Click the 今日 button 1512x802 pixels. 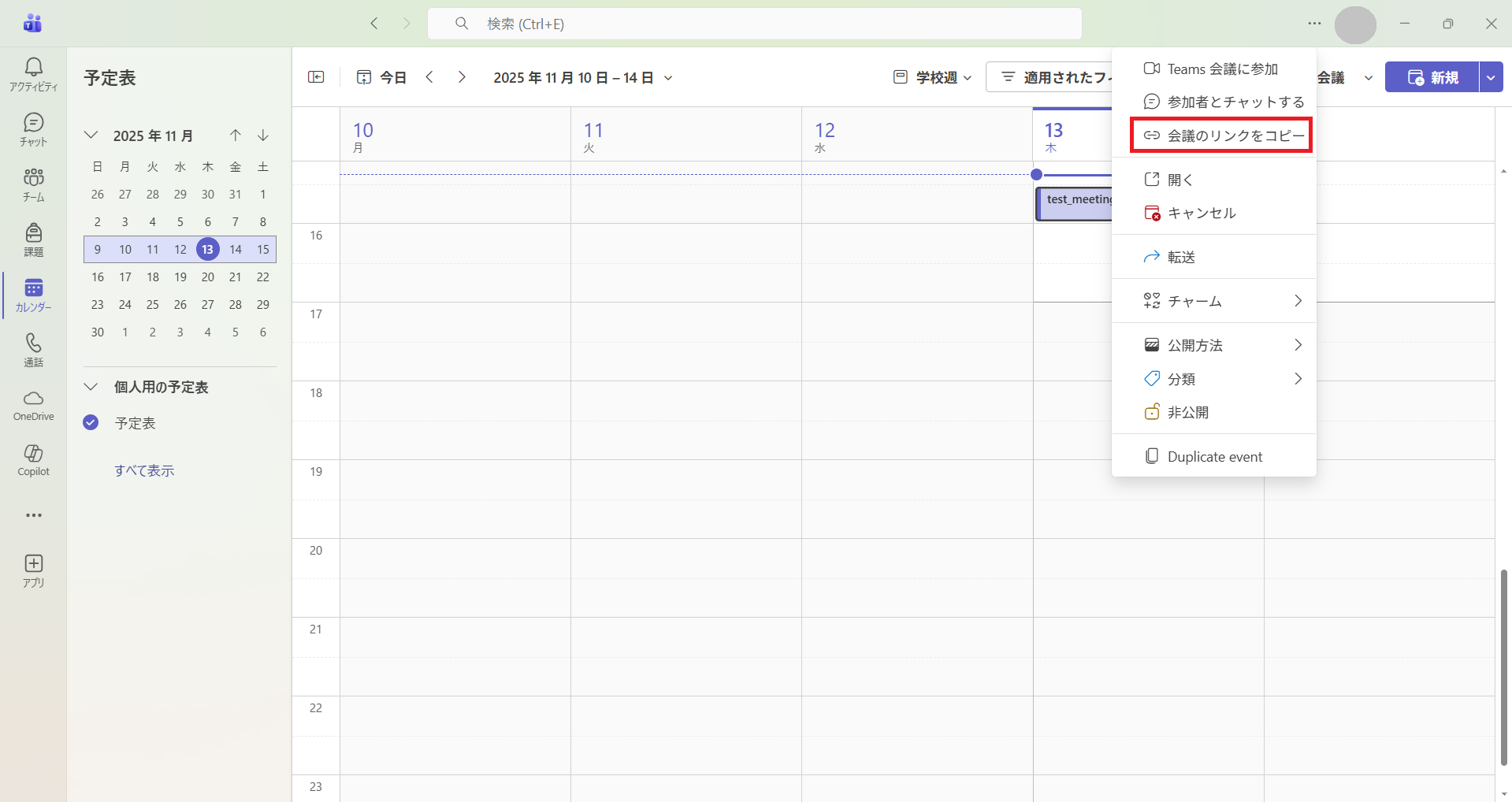(x=382, y=77)
